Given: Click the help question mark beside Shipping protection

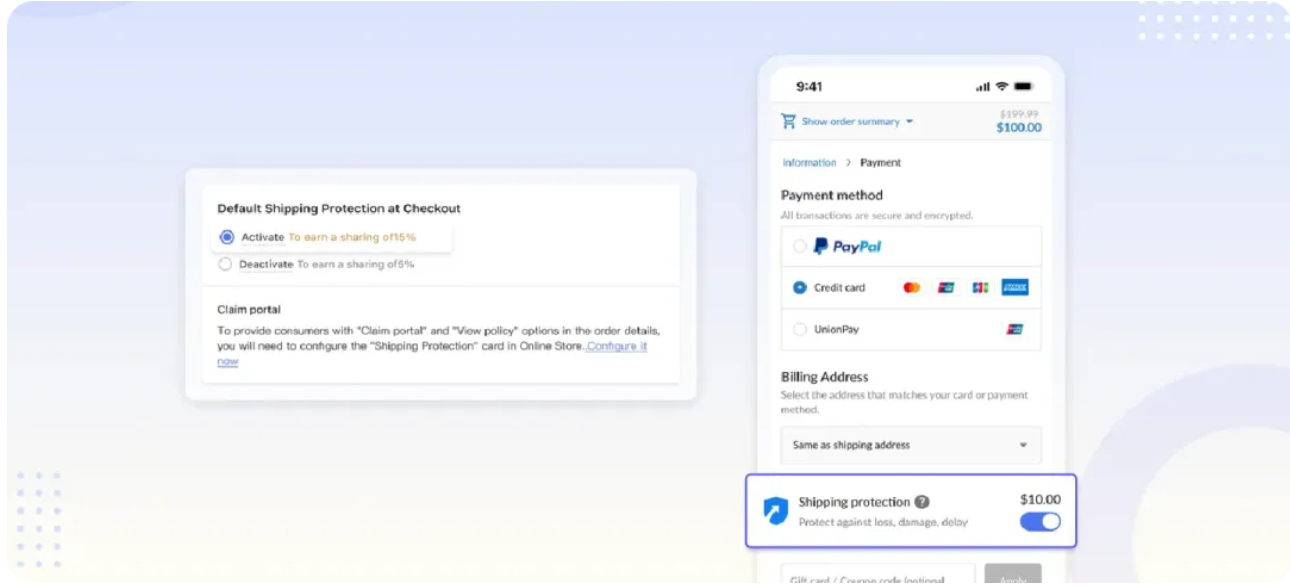Looking at the screenshot, I should click(922, 502).
